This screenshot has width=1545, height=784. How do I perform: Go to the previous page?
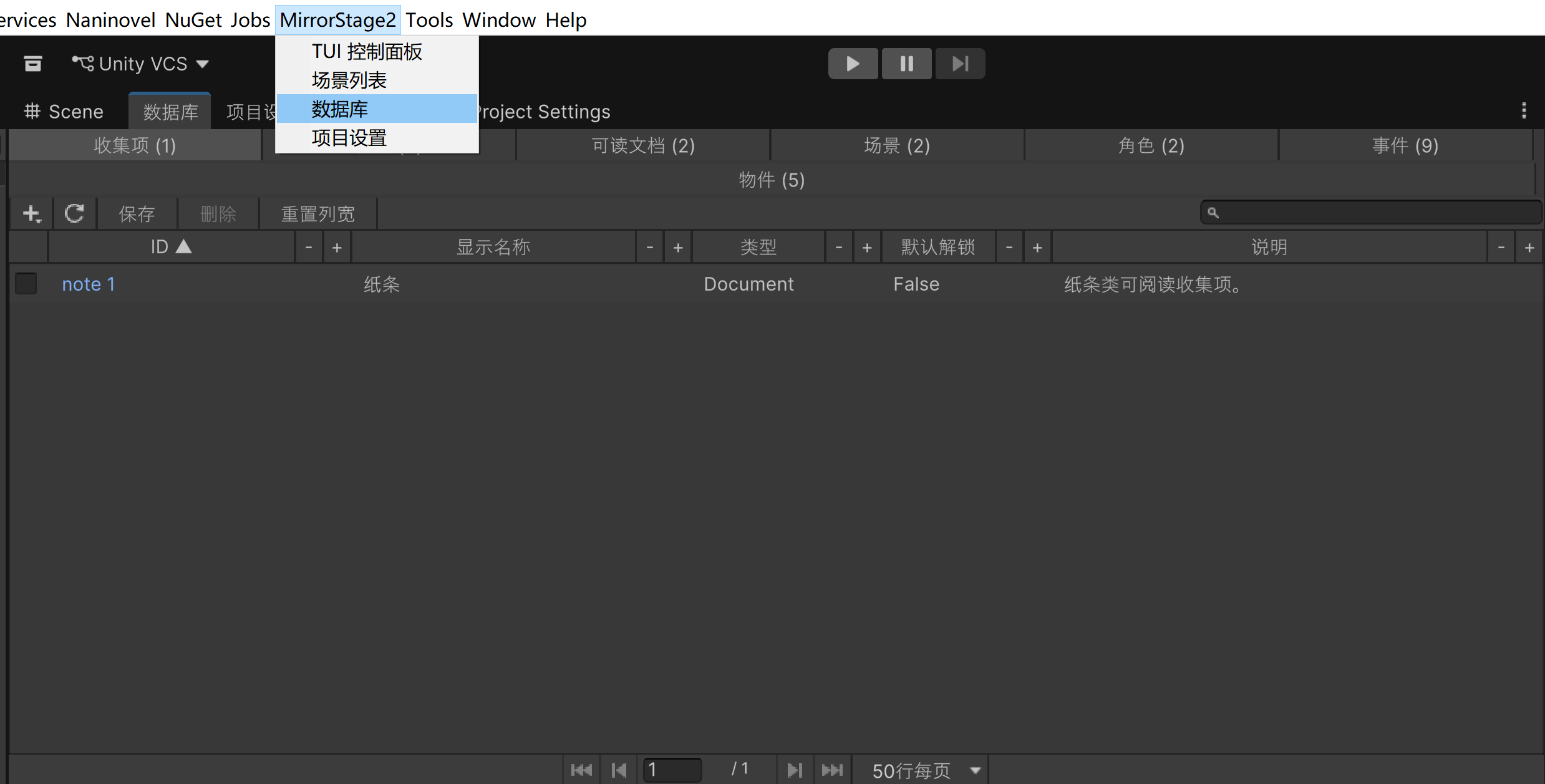[619, 770]
